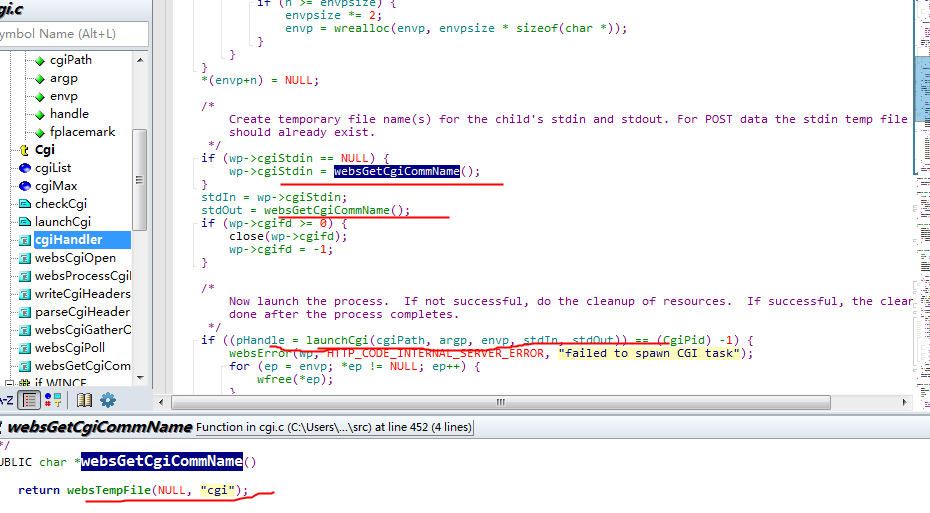930x513 pixels.
Task: Jump to websCgiOpen function
Action: click(75, 258)
